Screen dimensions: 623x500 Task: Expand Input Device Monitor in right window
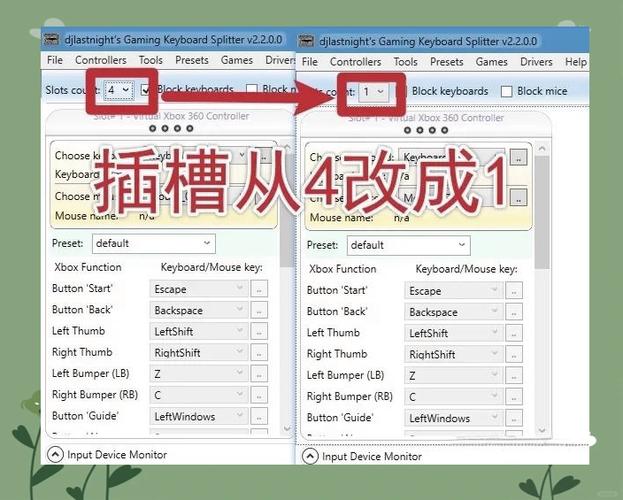pyautogui.click(x=310, y=456)
